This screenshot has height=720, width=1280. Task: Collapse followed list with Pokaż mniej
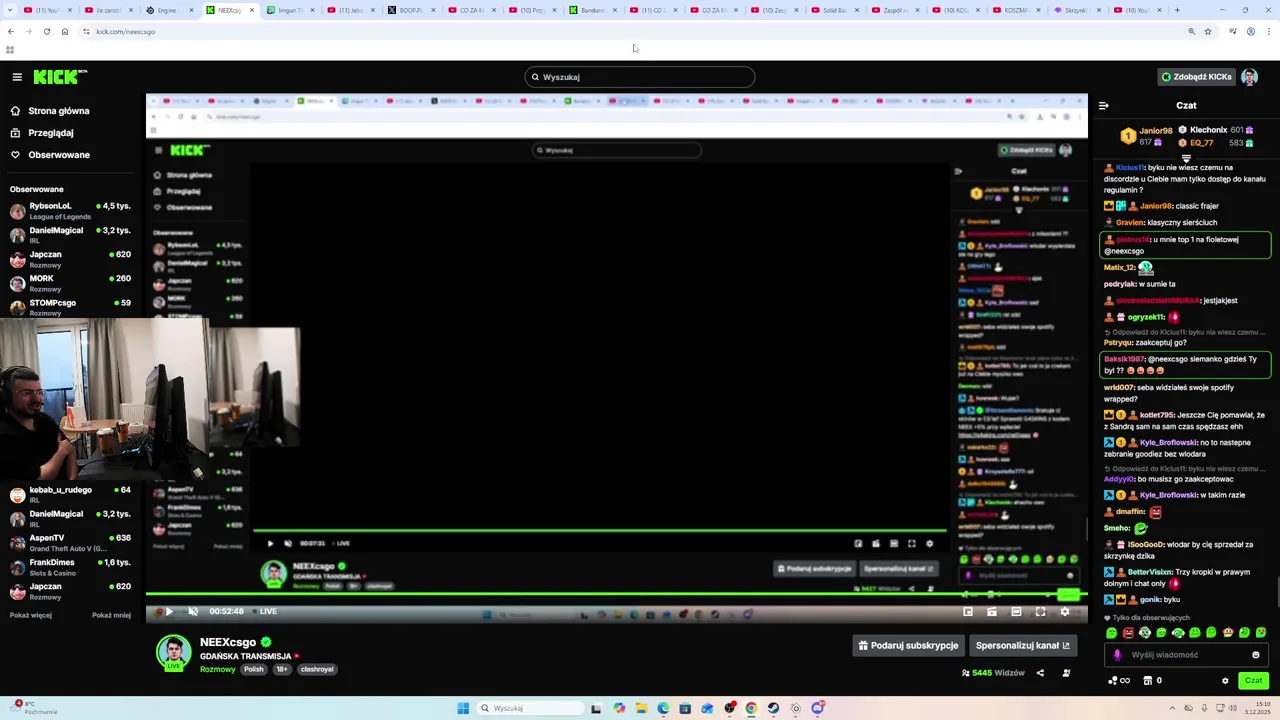click(x=111, y=615)
